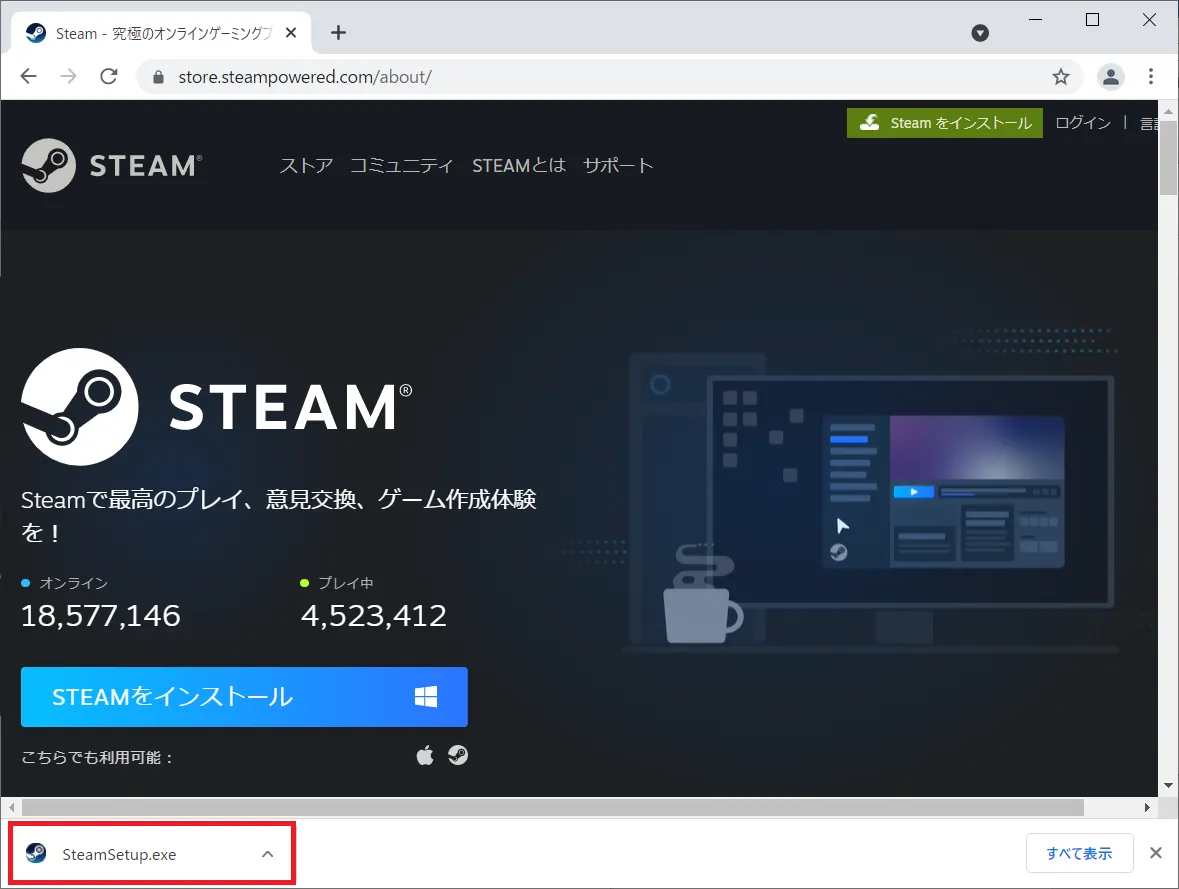Open the STEAMとは menu item
Screen dimensions: 1179x889
[519, 165]
